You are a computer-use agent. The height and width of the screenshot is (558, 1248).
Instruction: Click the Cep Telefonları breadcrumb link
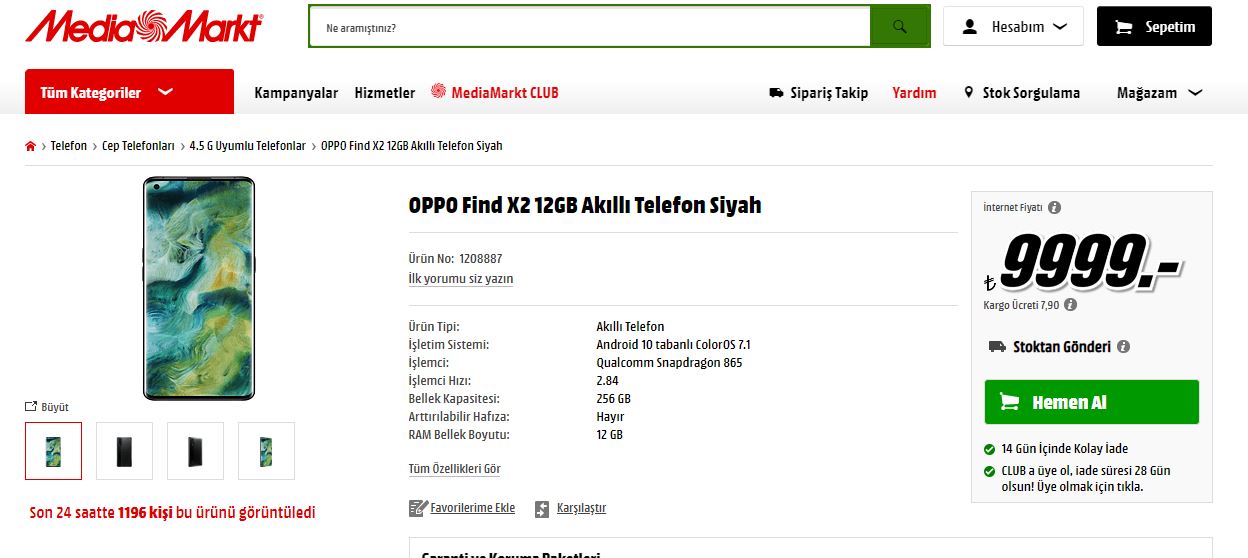pyautogui.click(x=138, y=146)
